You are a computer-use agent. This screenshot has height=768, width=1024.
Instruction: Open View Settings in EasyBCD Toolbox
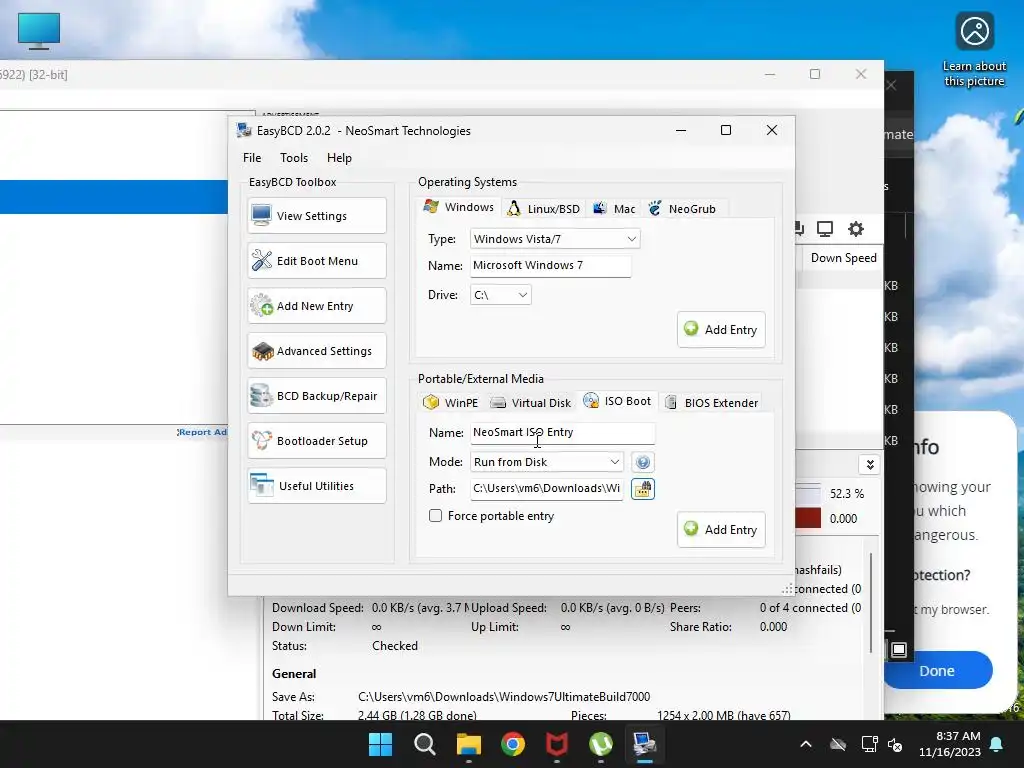[317, 216]
